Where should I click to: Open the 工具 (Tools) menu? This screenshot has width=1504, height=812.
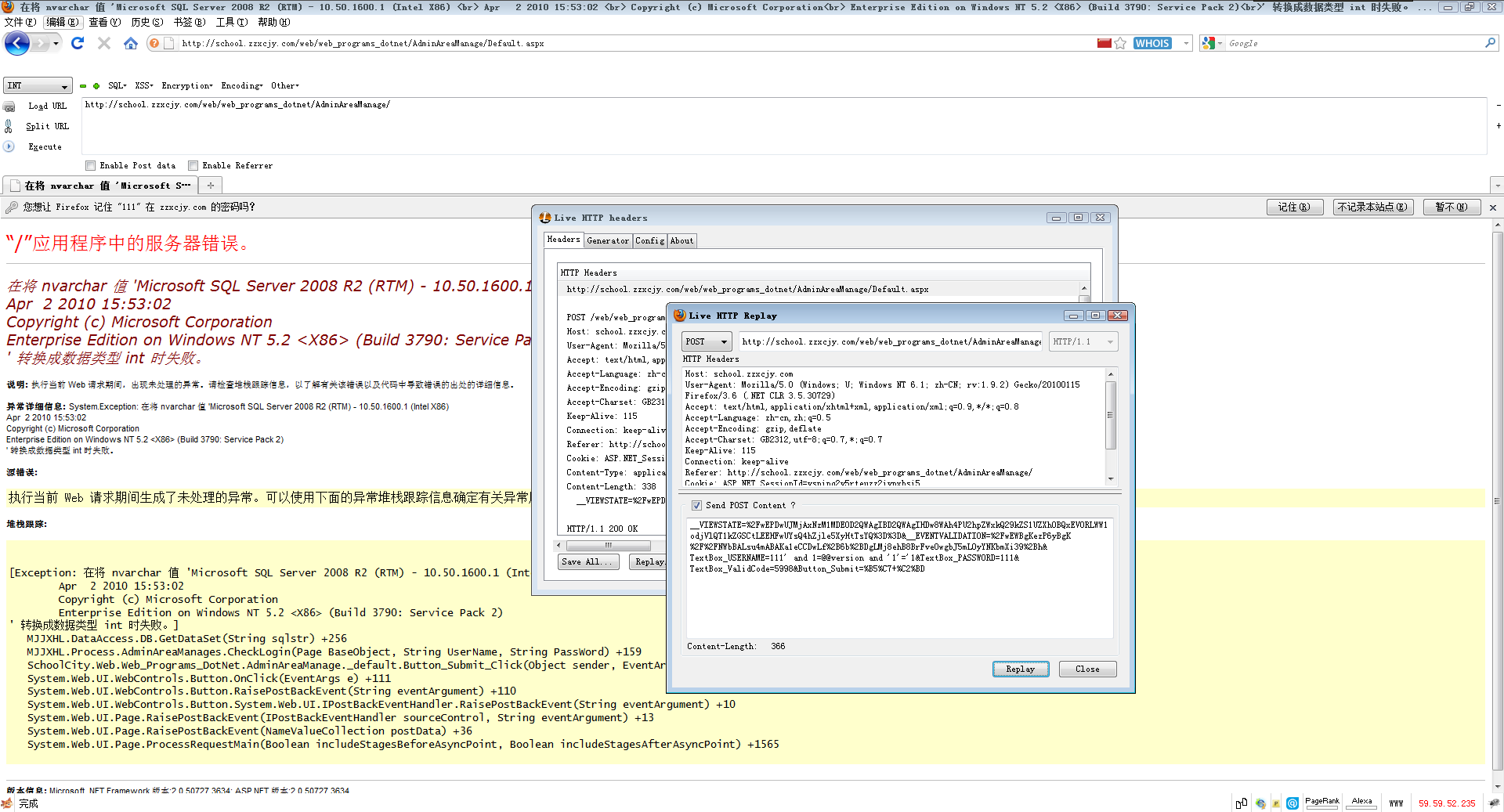pos(232,22)
